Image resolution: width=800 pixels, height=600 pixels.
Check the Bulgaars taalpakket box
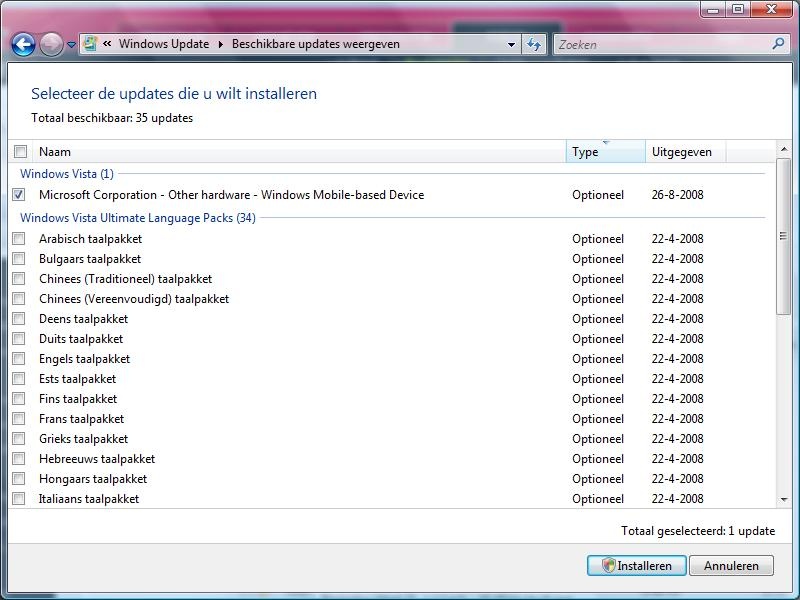tap(19, 259)
